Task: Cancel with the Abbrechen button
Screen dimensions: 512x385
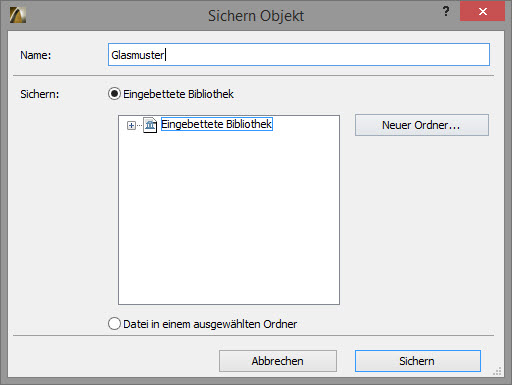Action: pyautogui.click(x=278, y=361)
